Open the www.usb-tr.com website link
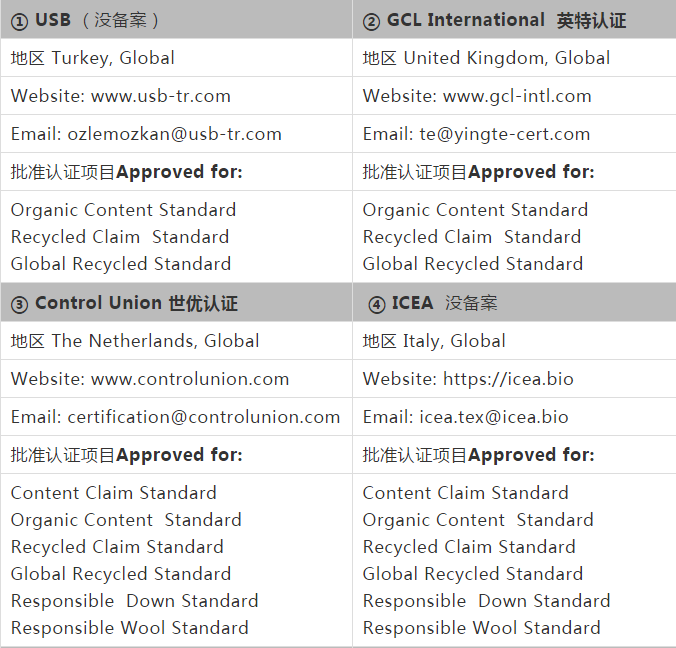Screen dimensions: 676x648 click(x=160, y=96)
